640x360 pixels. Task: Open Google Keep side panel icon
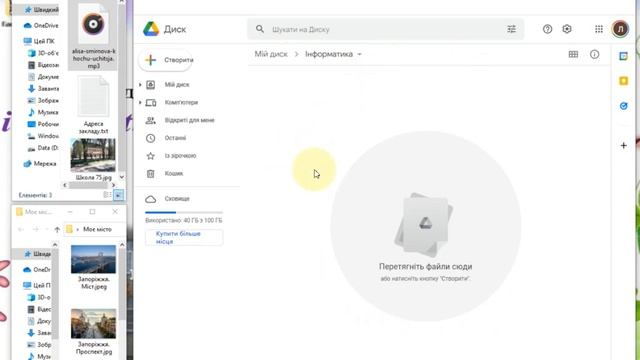[623, 81]
